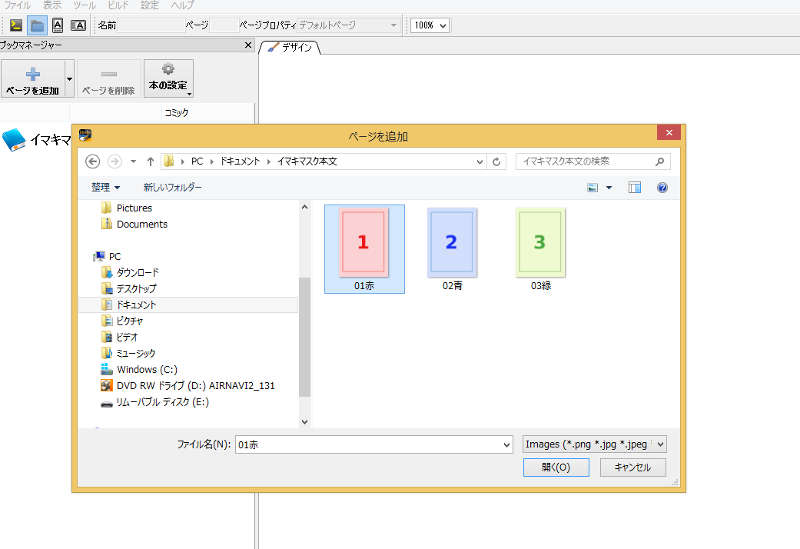The image size is (800, 549).
Task: Expand the ファイル名 combo box arrow
Action: pos(506,444)
